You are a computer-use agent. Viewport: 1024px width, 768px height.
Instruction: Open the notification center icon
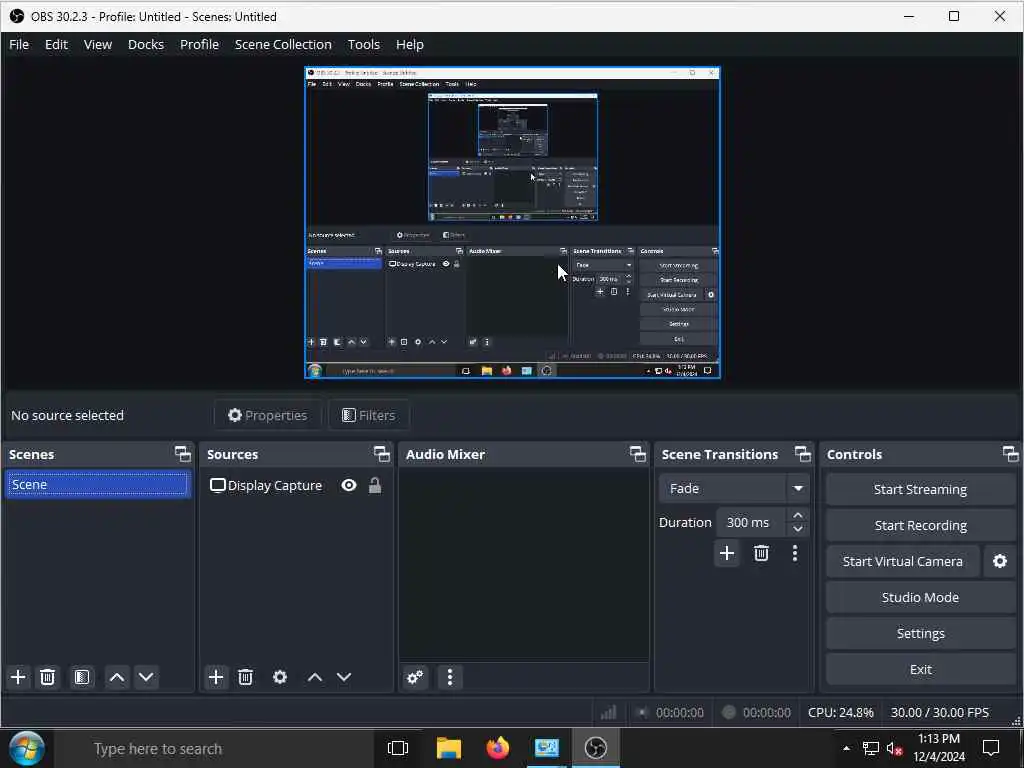[x=991, y=748]
